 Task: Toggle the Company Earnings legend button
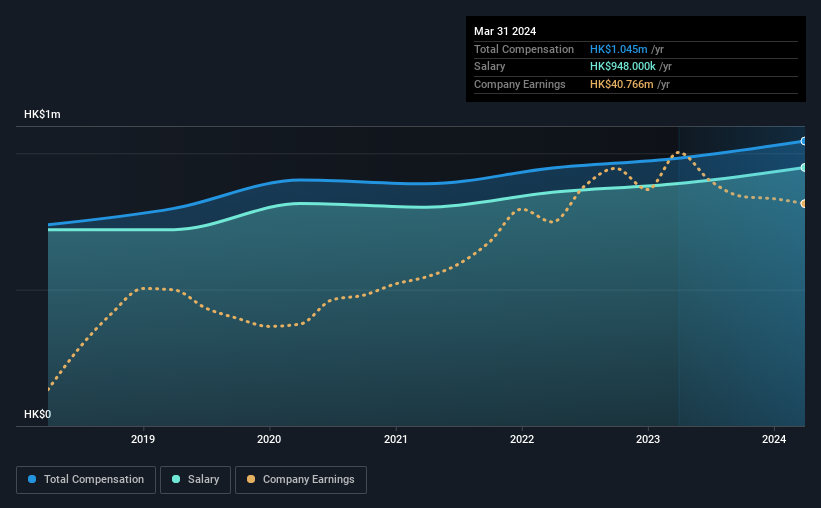tap(301, 480)
